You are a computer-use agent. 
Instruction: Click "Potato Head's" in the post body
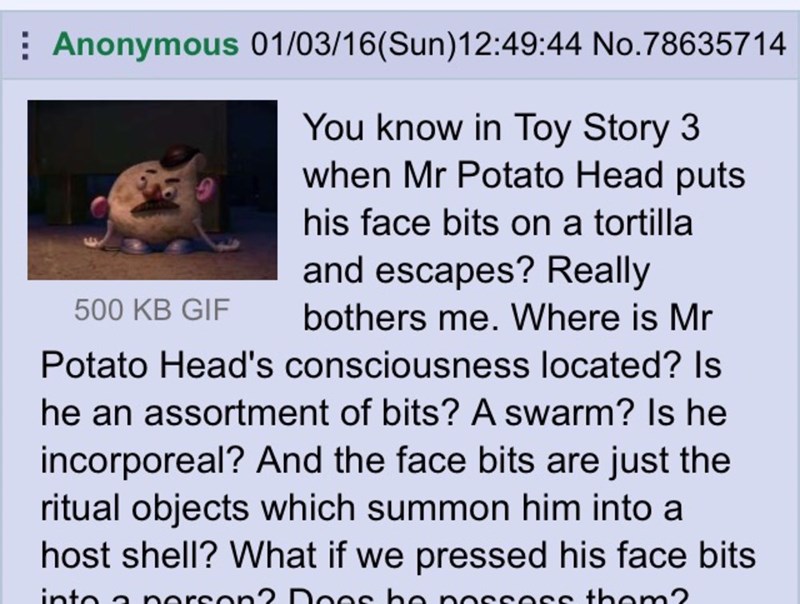pos(157,366)
